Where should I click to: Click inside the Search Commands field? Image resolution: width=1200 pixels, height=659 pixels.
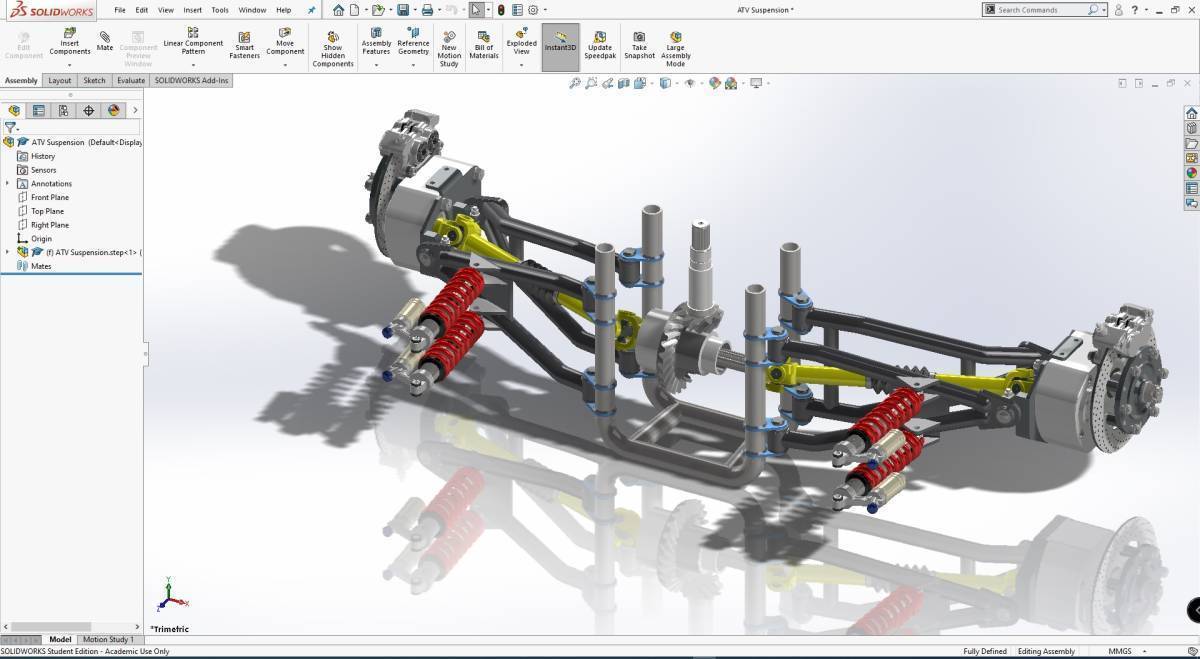[1040, 9]
